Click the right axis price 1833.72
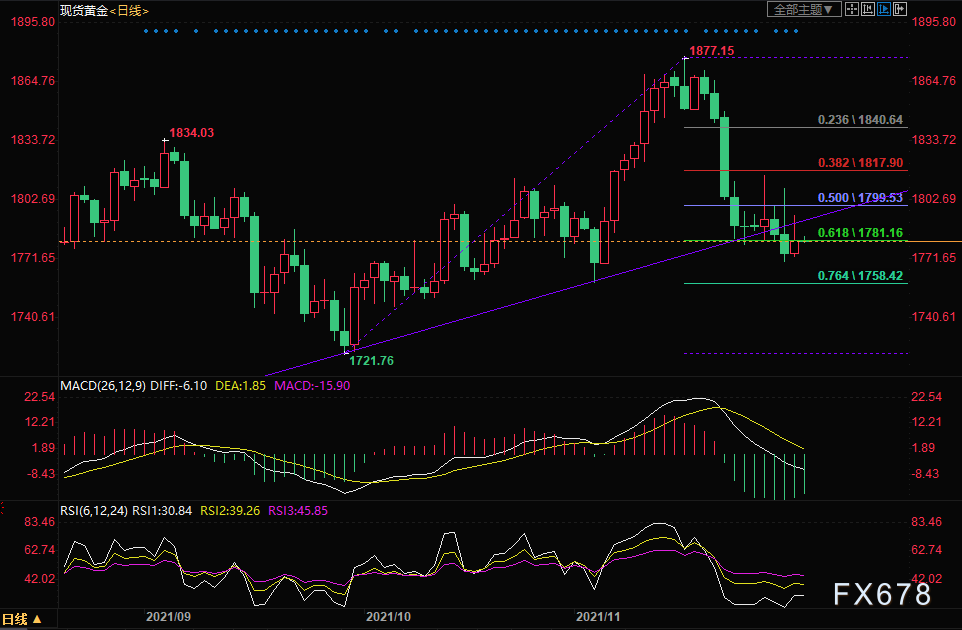Screen dimensions: 962x630 934,140
